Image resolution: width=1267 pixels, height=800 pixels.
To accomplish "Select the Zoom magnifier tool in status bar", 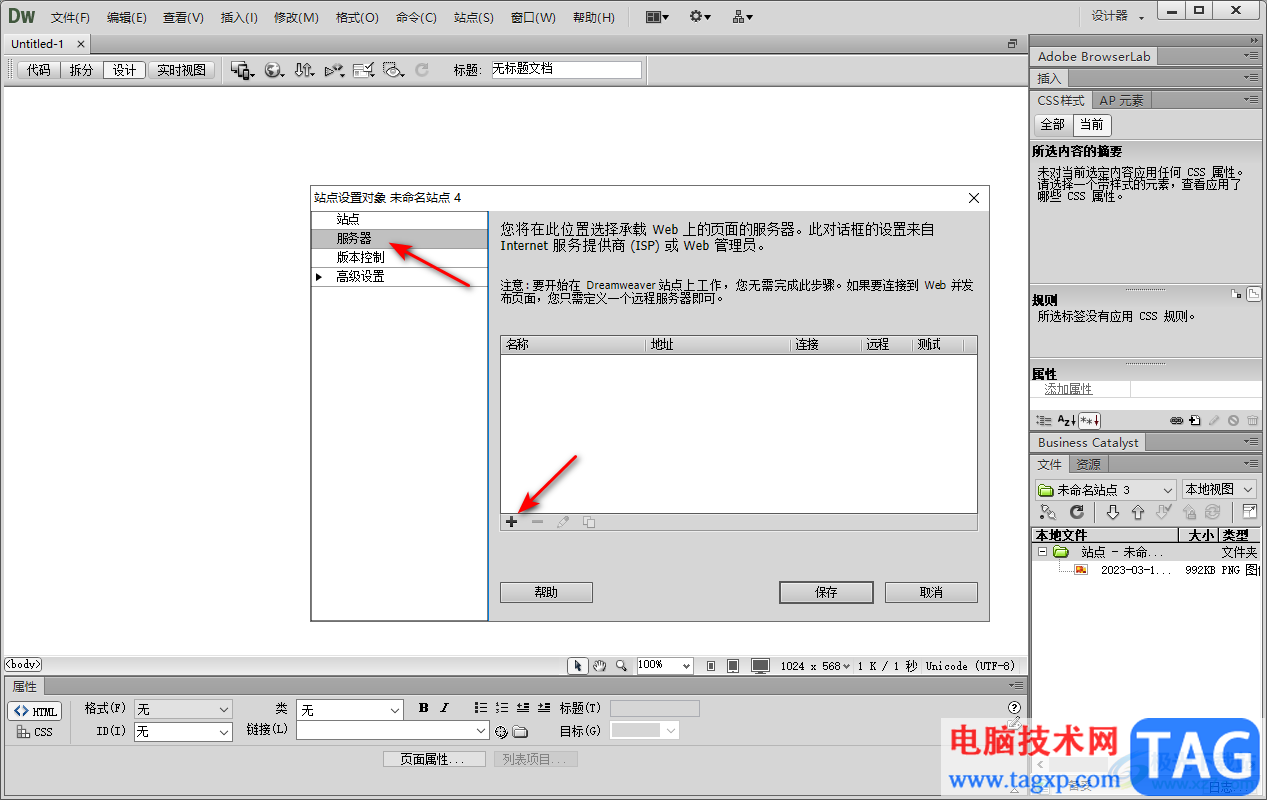I will (621, 665).
